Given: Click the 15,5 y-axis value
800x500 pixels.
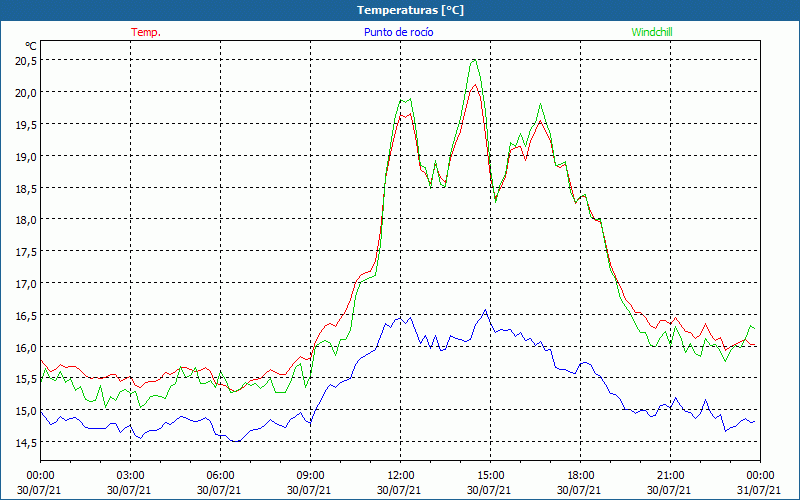Looking at the screenshot, I should (26, 379).
